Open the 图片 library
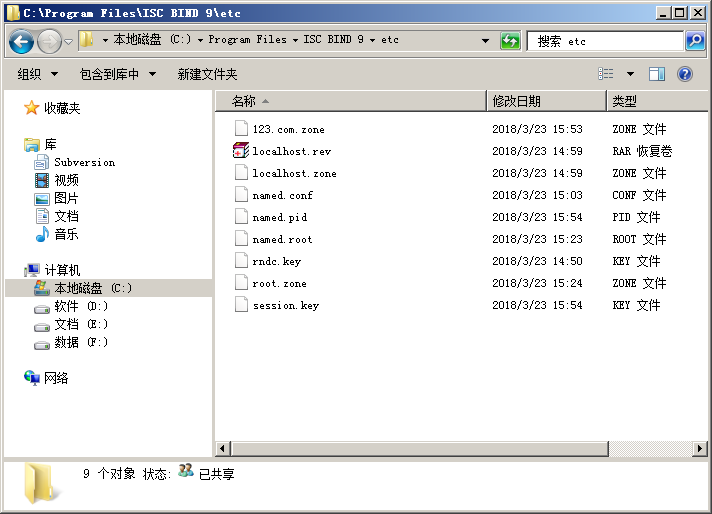The image size is (712, 514). point(66,198)
